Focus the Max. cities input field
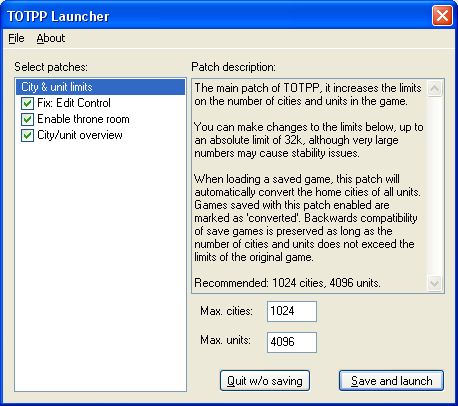Image resolution: width=458 pixels, height=406 pixels. click(292, 311)
